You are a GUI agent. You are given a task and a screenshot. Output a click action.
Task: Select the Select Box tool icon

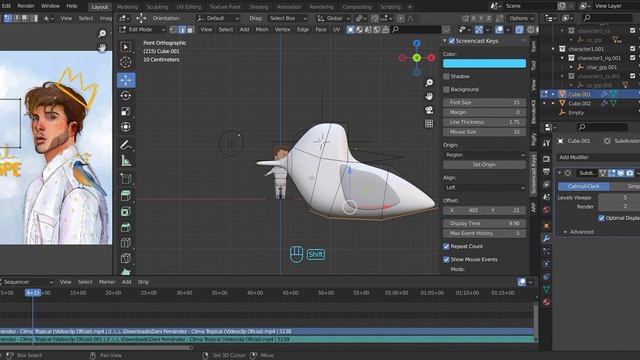(x=126, y=47)
